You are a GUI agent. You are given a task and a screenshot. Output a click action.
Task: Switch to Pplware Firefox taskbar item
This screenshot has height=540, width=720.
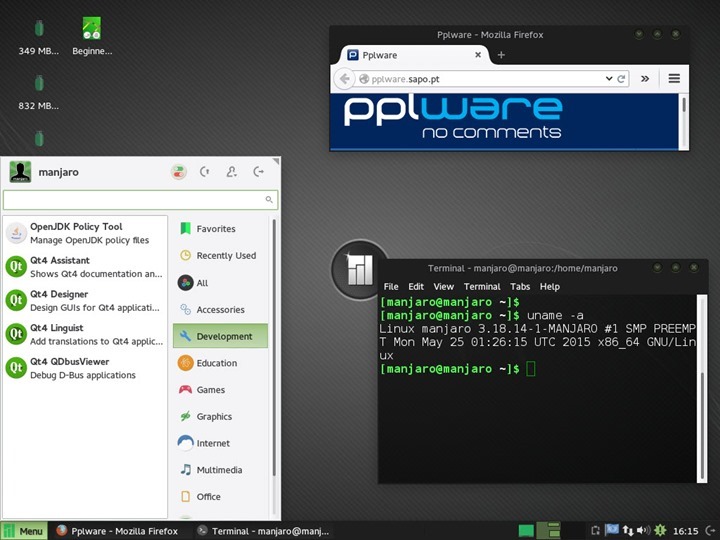(118, 531)
